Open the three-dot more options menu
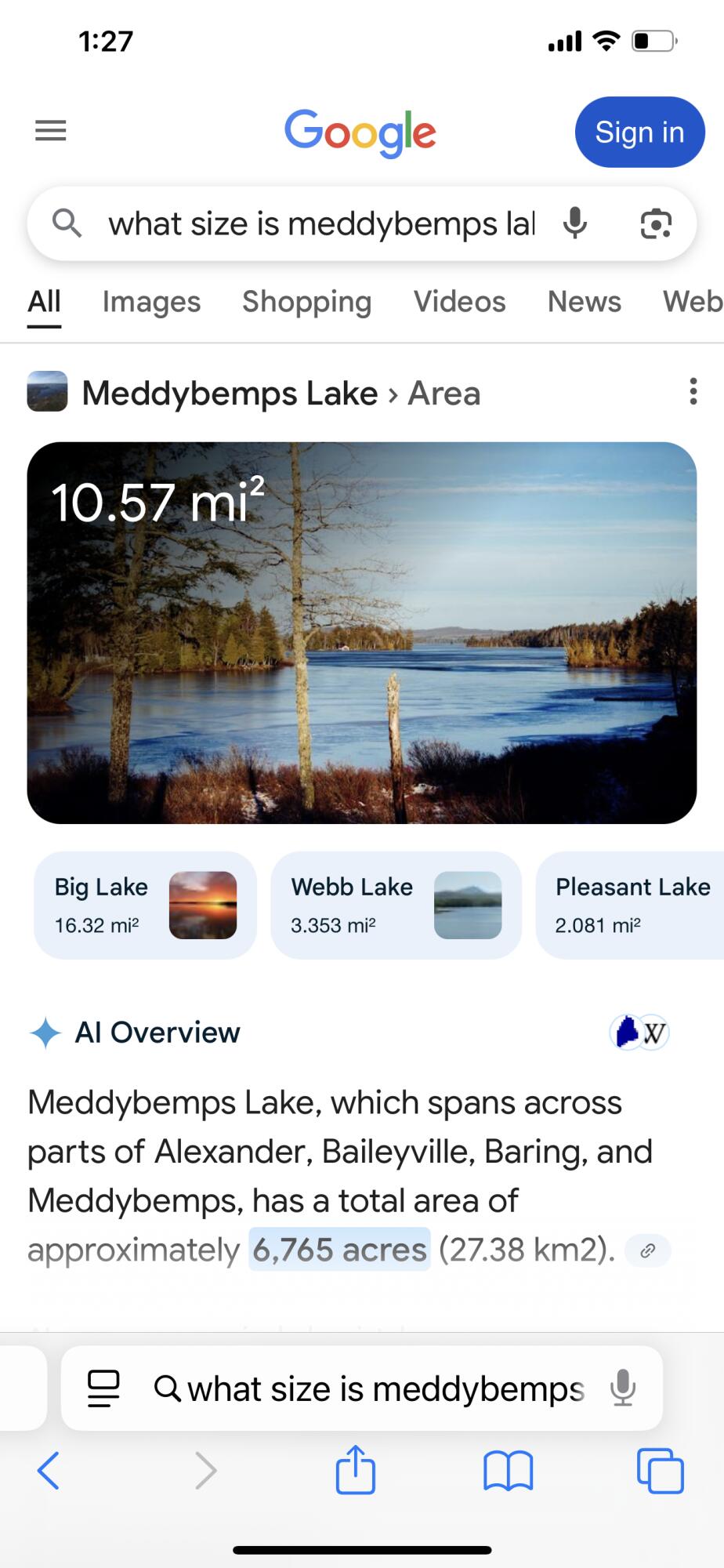This screenshot has width=724, height=1568. click(693, 391)
